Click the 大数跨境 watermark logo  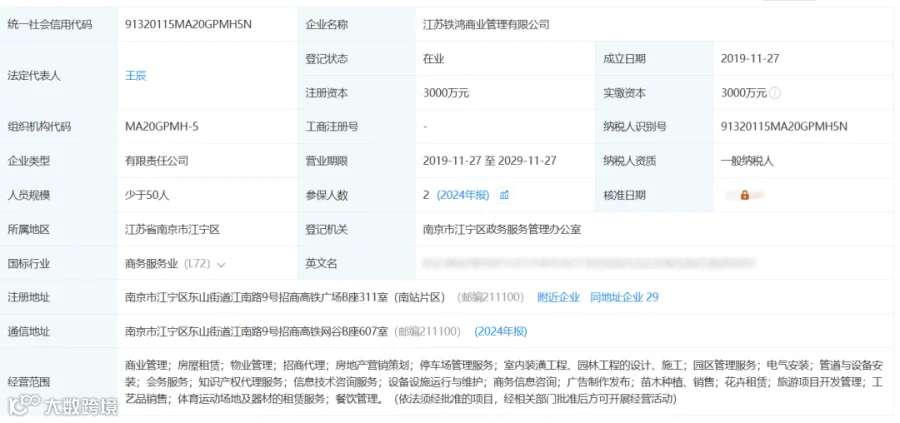63,405
